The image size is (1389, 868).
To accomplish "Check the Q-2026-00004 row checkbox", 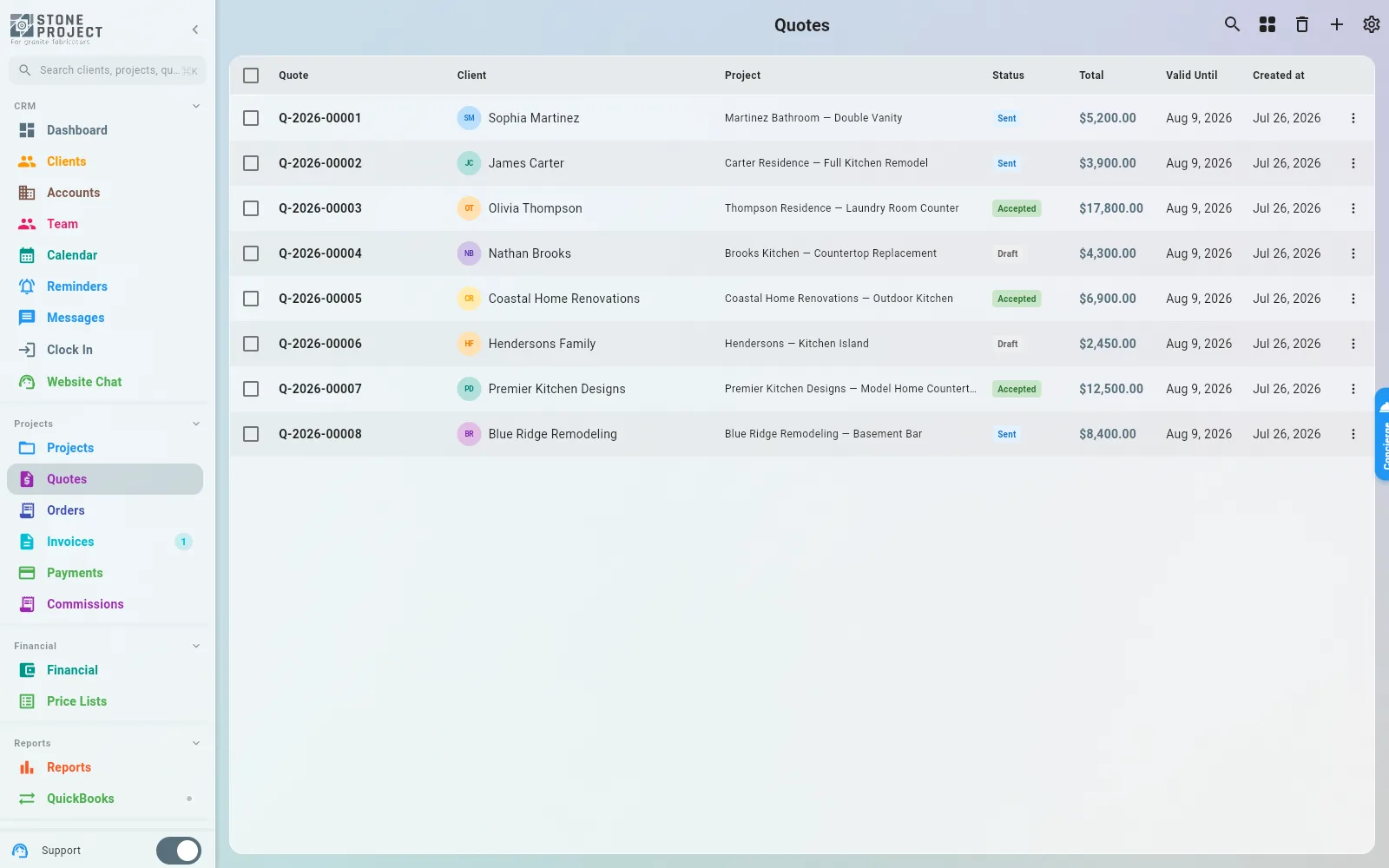I will point(251,253).
